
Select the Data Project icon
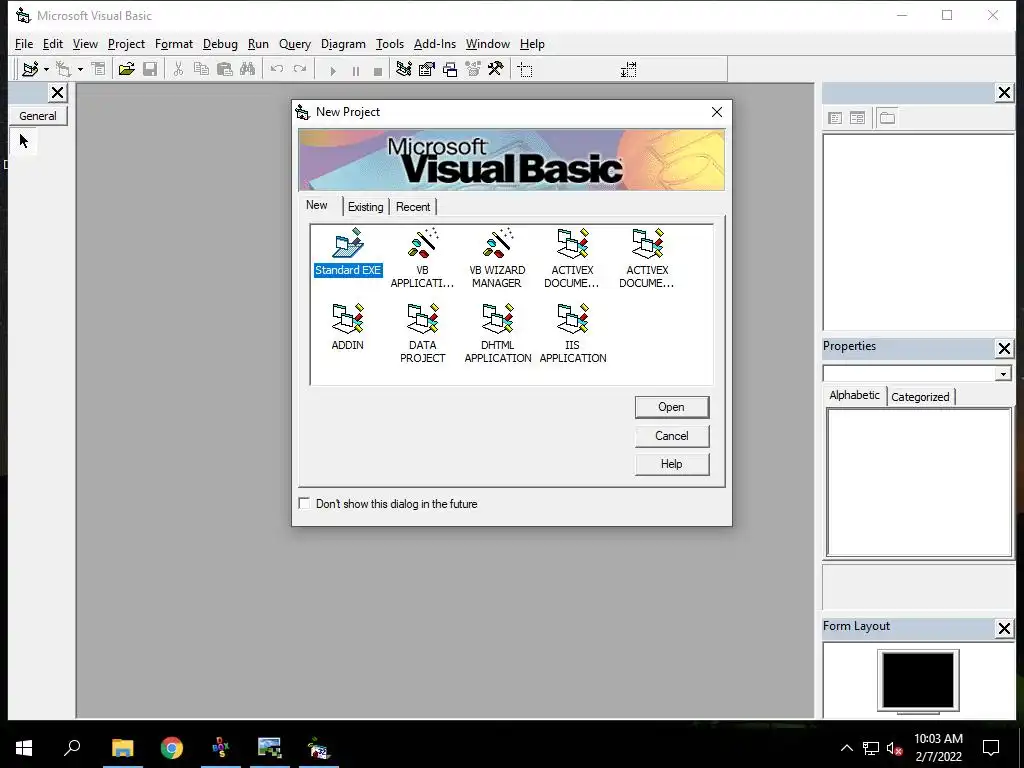[423, 333]
